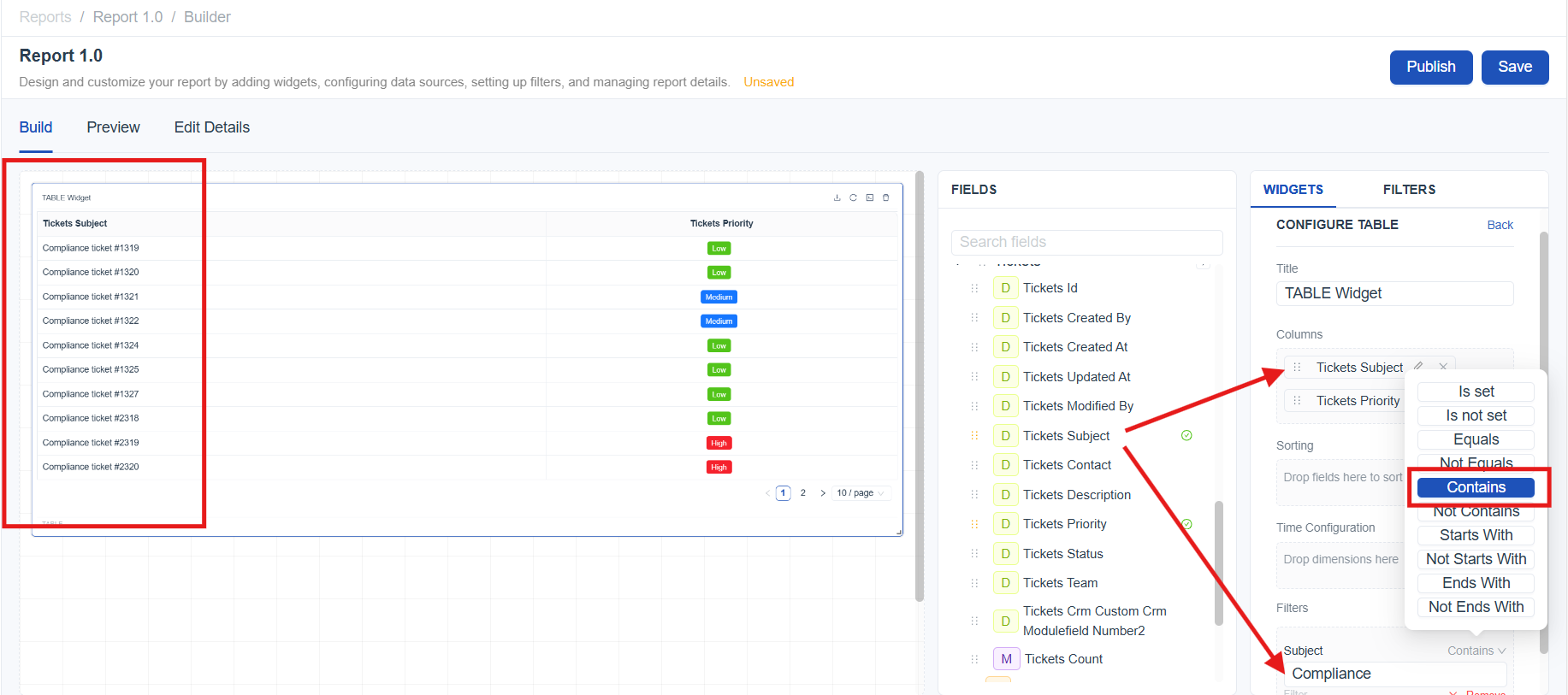Screen dimensions: 1568x695
Task: Toggle the green check on Tickets Priority field
Action: [1186, 524]
